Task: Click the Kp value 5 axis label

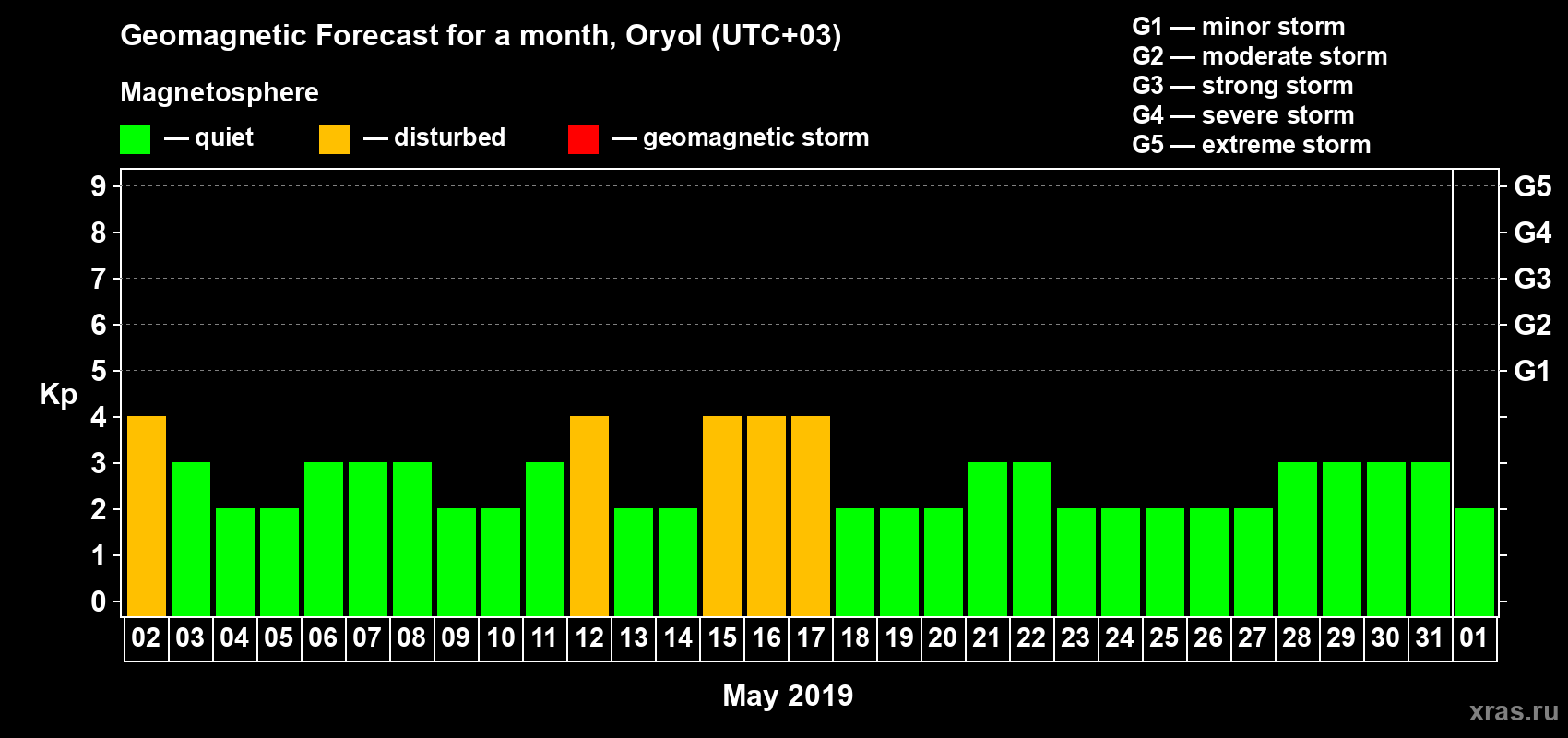Action: (x=99, y=371)
